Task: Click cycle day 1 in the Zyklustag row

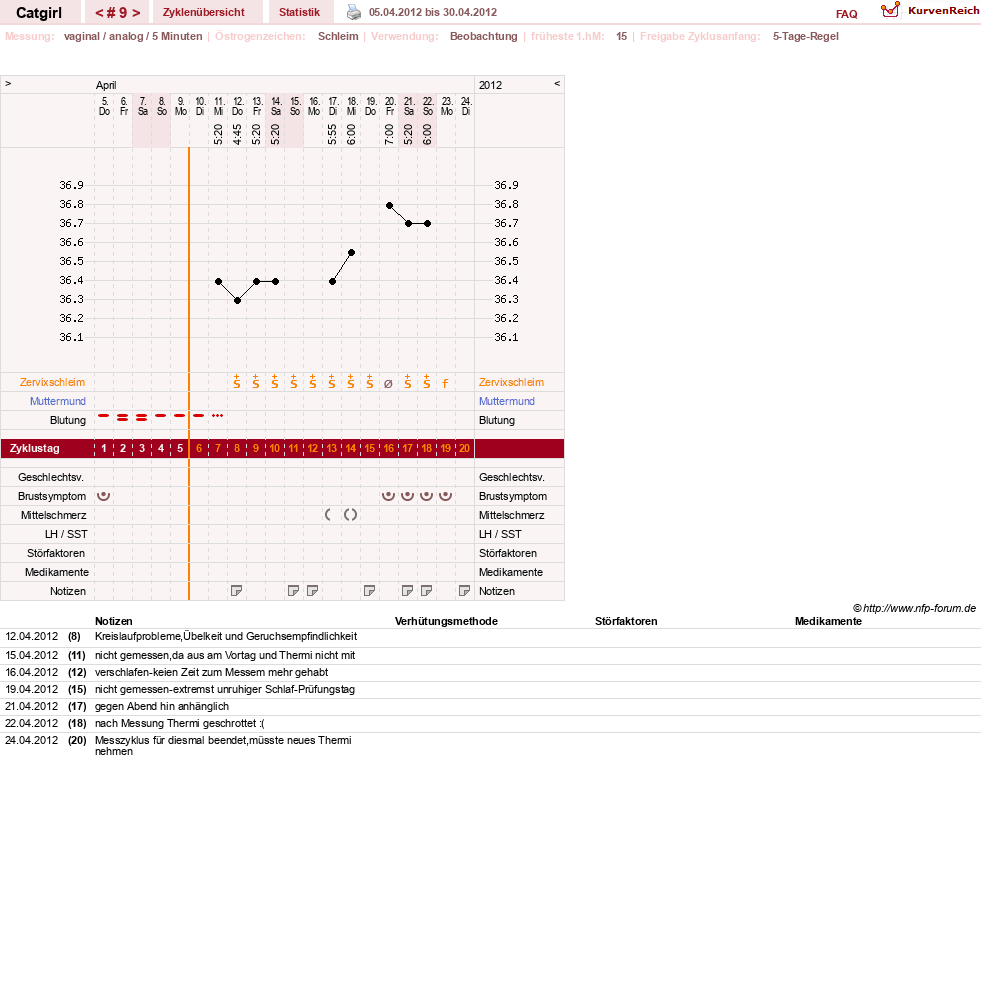Action: [x=103, y=448]
